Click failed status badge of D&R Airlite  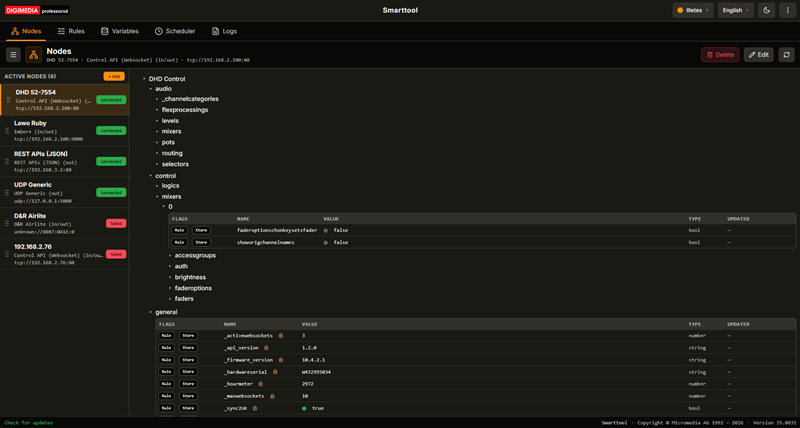tap(116, 223)
